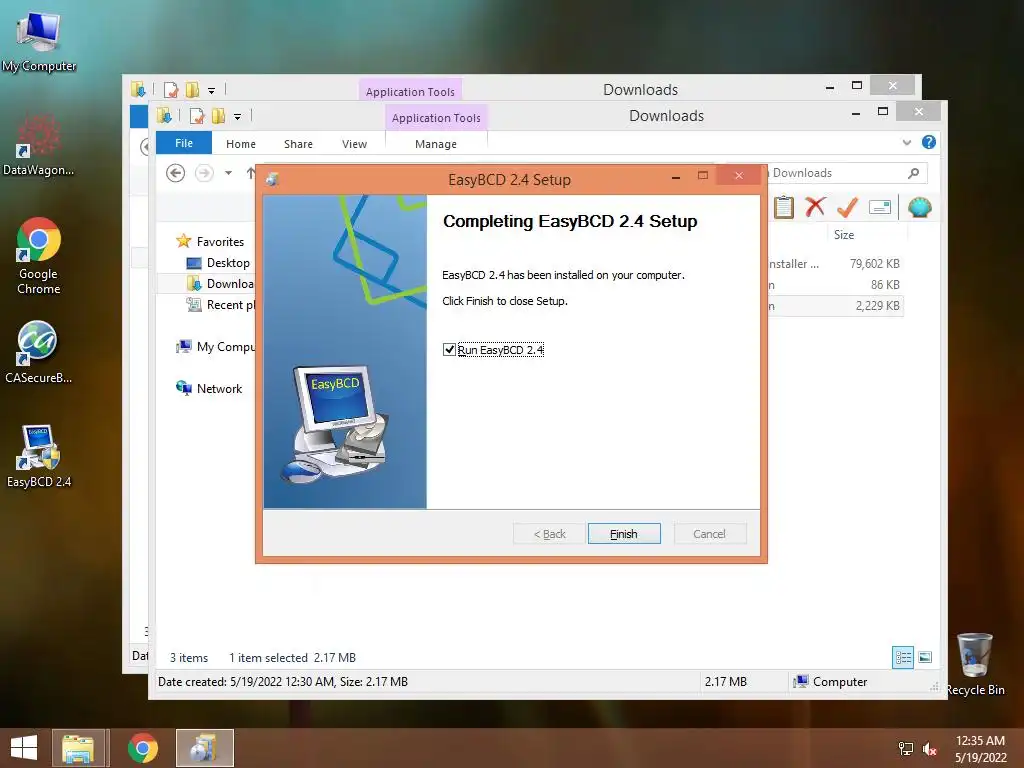1024x768 pixels.
Task: Open the CASecureB desktop shortcut
Action: (x=39, y=353)
